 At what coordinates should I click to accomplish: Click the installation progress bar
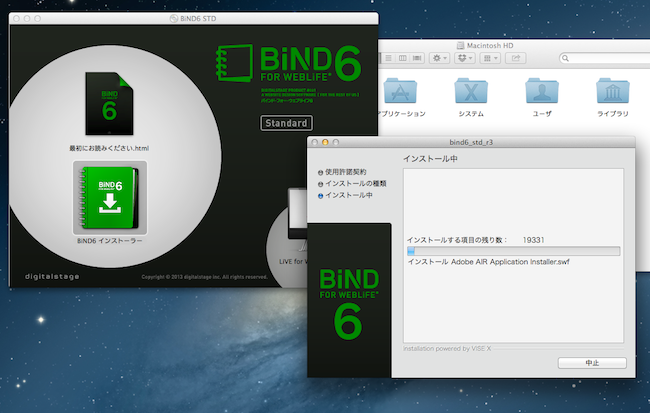(514, 251)
